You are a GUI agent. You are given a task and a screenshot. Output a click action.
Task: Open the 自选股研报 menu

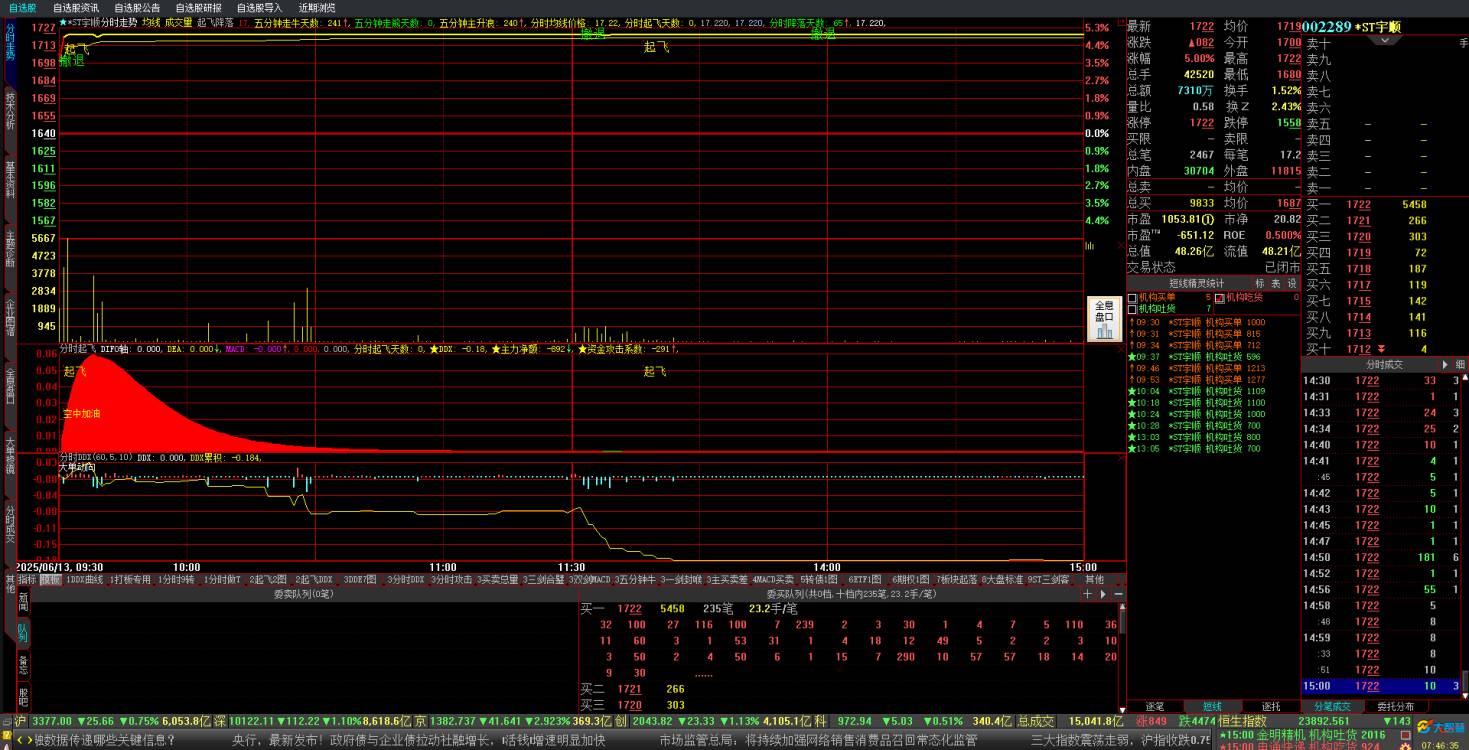pos(199,7)
